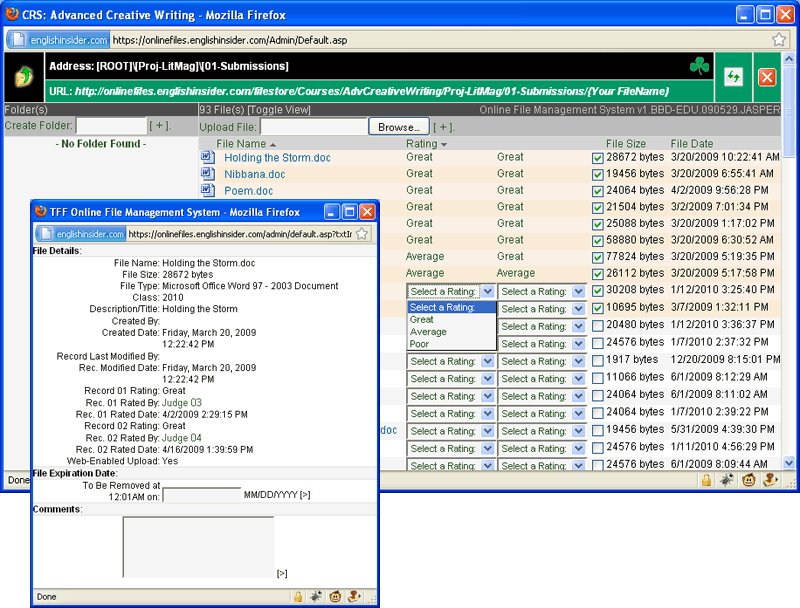Click the englishinsider.com site identity in TFF popup

click(x=82, y=234)
